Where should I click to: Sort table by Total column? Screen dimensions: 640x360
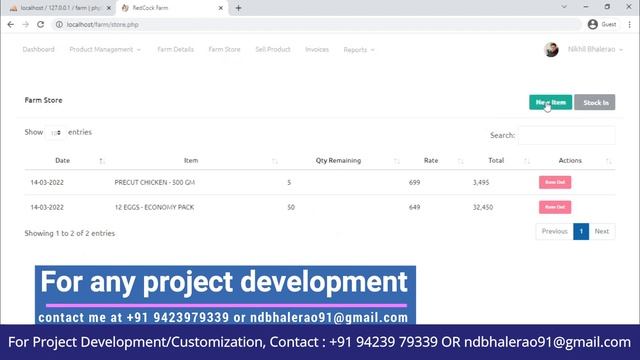[496, 160]
